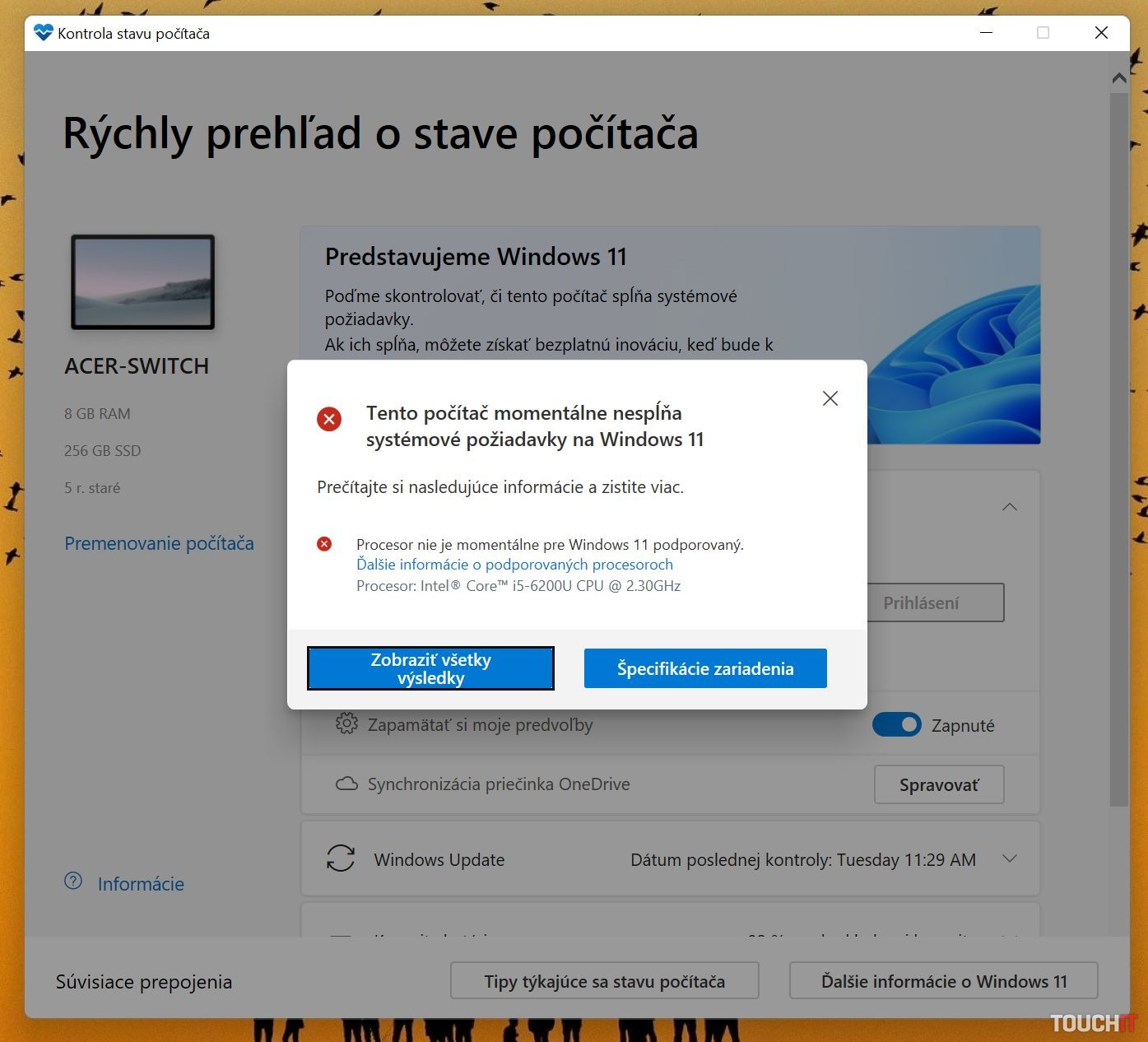
Task: Click the Súvisiace prepojenia label
Action: (144, 982)
